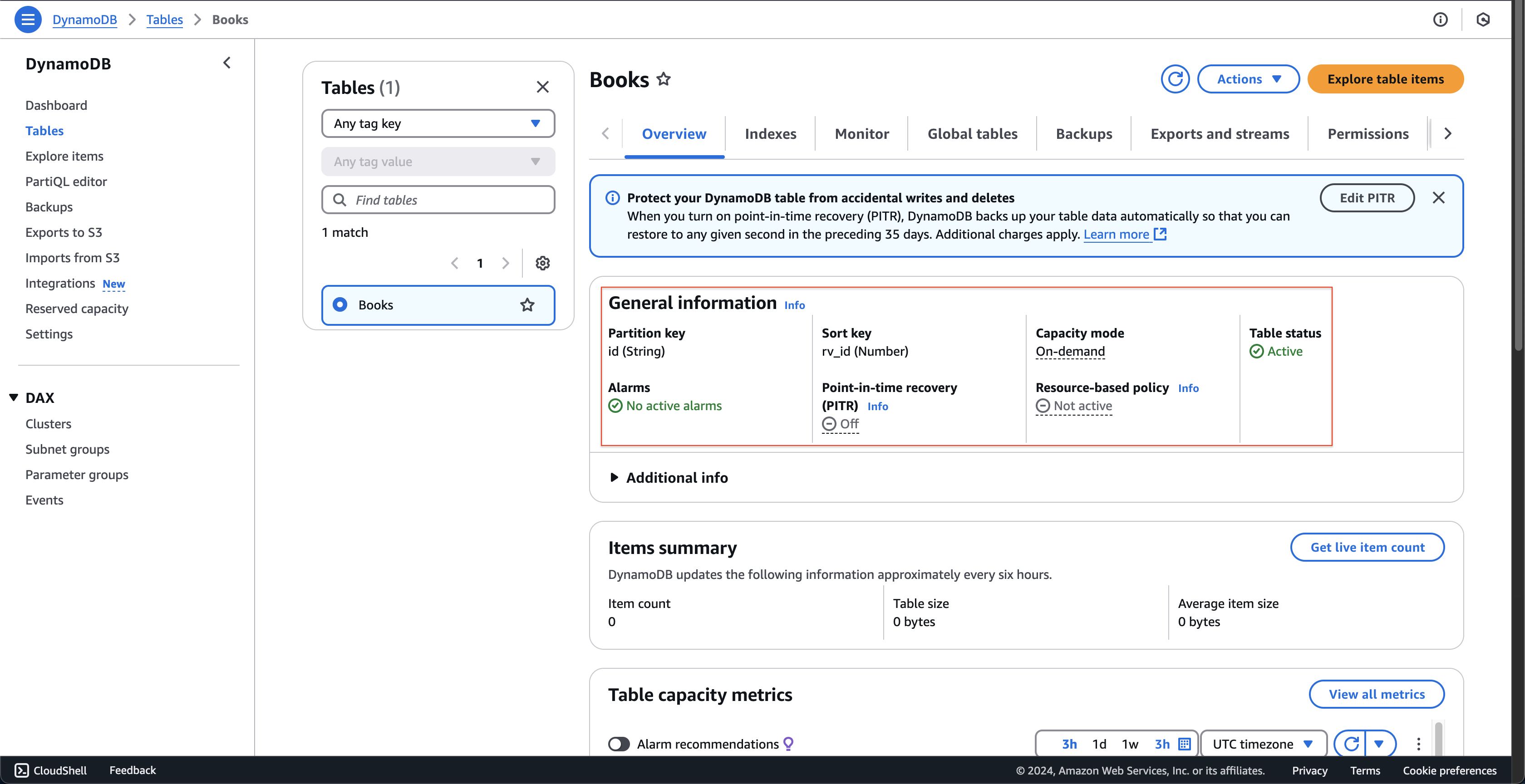Switch to the Global tables tab

[972, 134]
